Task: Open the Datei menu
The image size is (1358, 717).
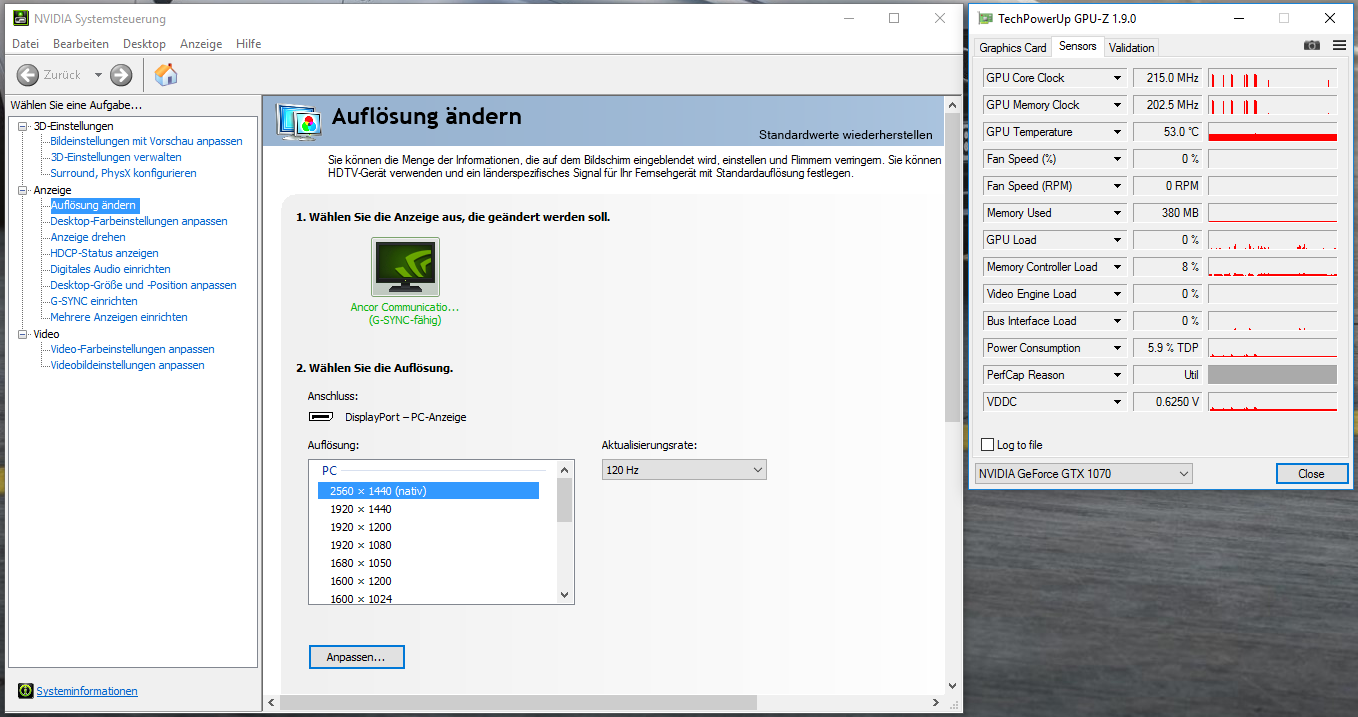Action: 25,44
